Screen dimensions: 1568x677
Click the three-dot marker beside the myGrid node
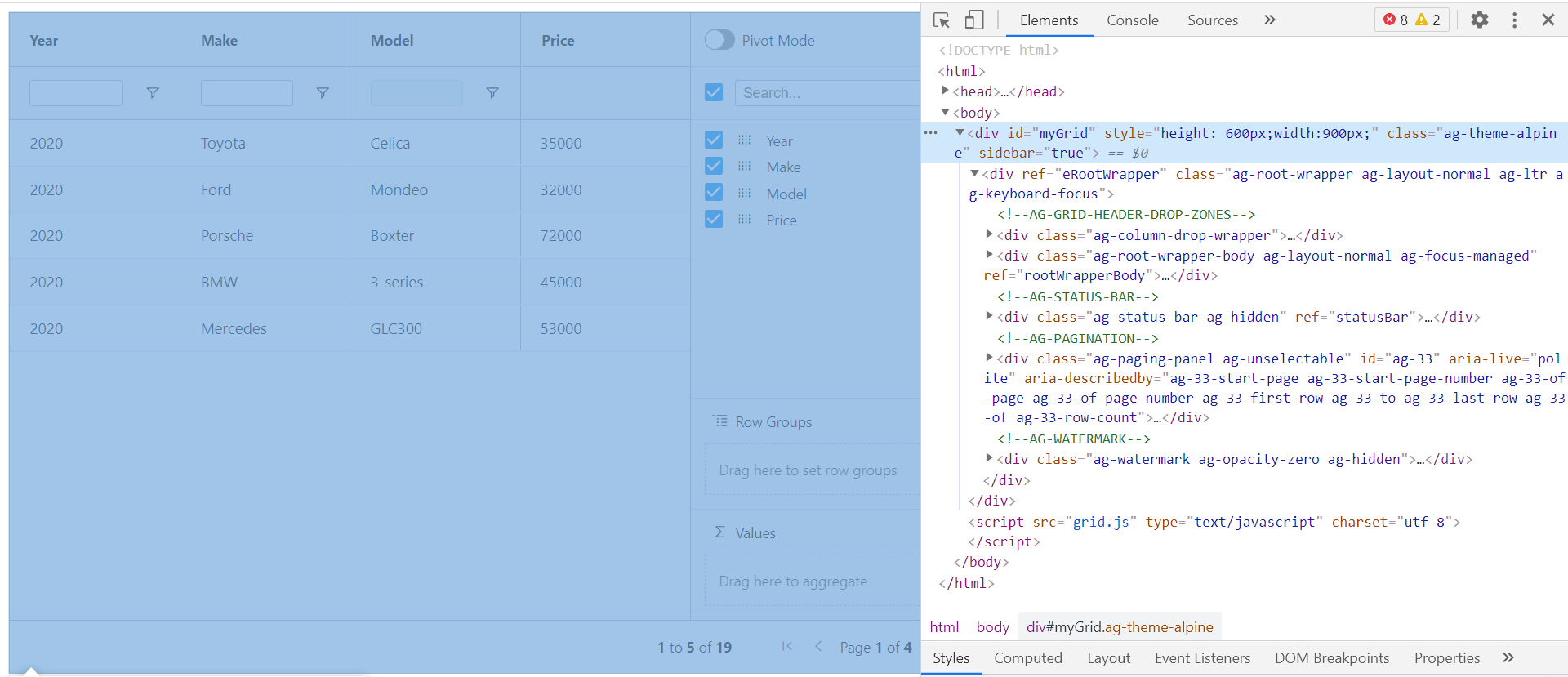tap(930, 132)
